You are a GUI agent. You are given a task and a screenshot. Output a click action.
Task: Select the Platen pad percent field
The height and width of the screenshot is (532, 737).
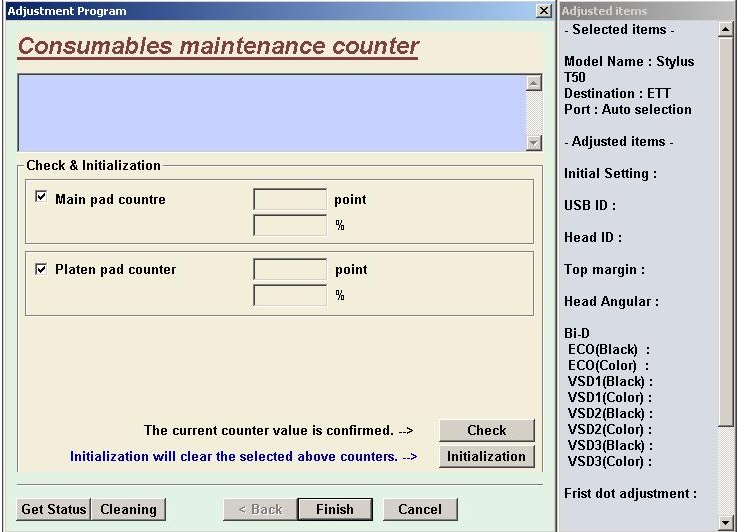tap(290, 295)
